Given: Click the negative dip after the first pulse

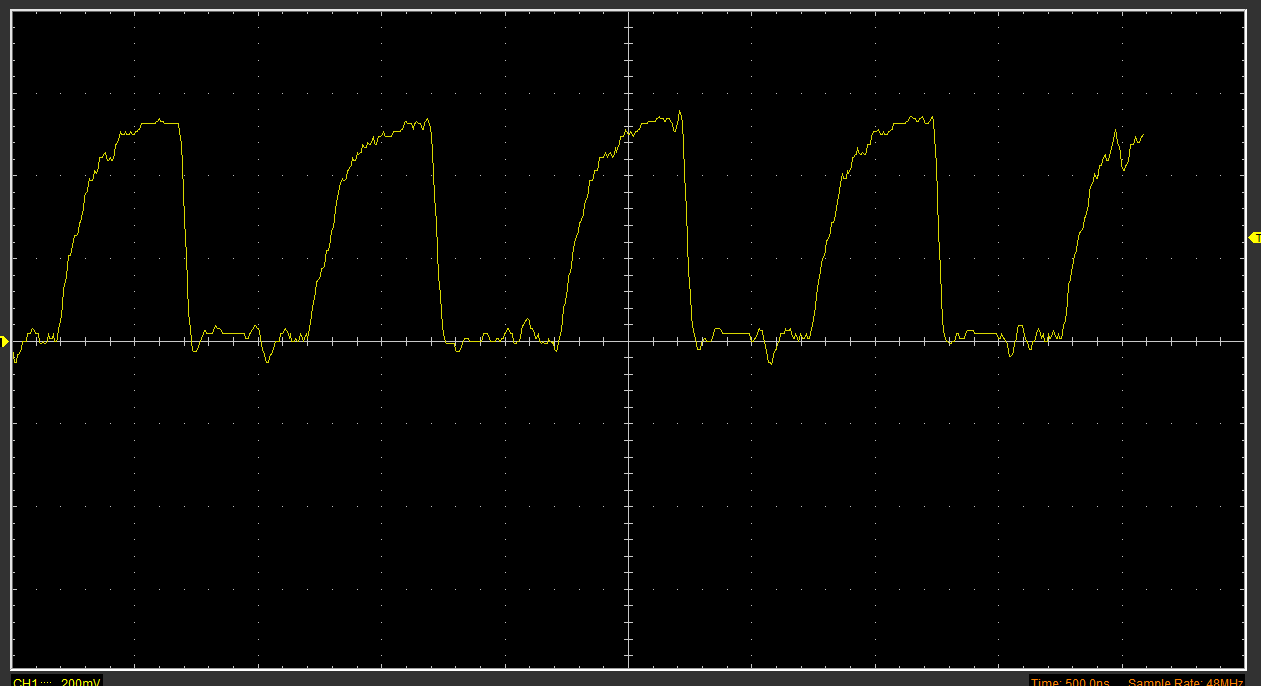Looking at the screenshot, I should click(x=267, y=361).
